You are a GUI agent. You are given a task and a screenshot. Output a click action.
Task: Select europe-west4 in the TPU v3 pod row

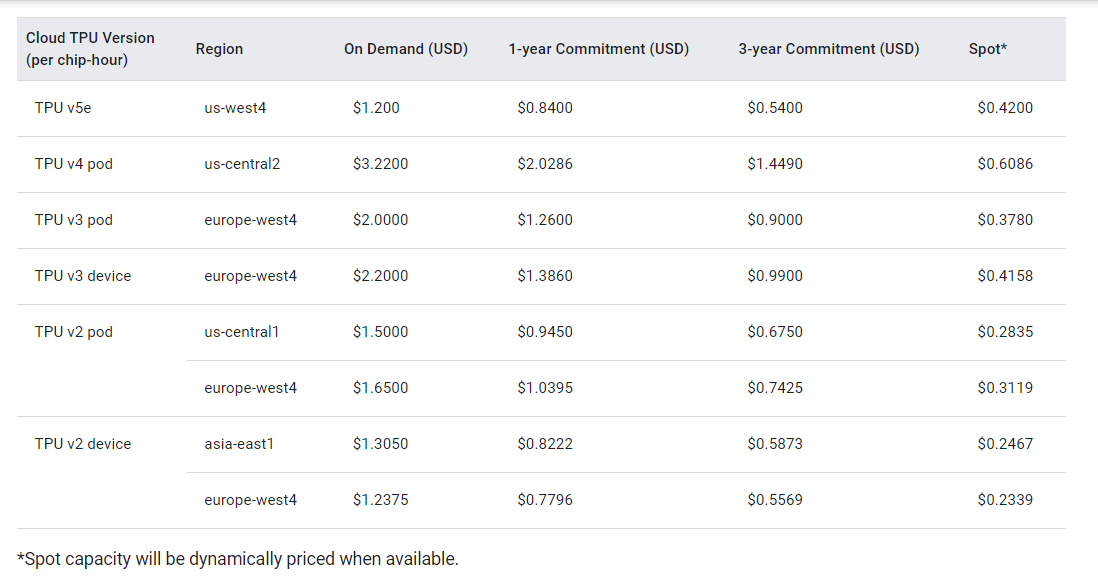click(251, 220)
